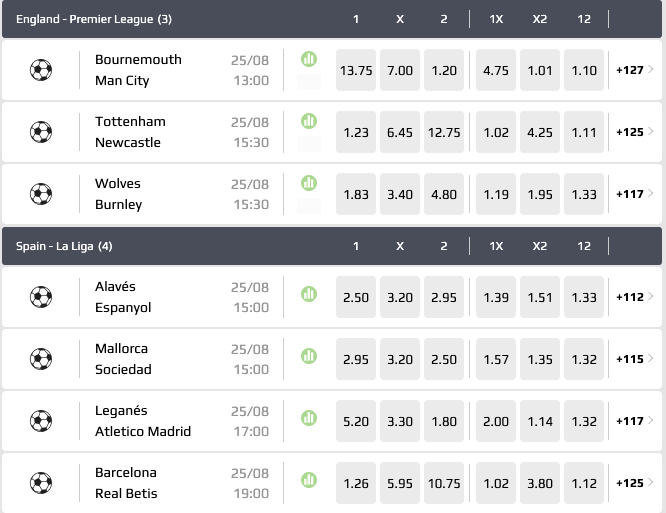
Task: Select Barcelona home win odds 1.26
Action: click(356, 483)
